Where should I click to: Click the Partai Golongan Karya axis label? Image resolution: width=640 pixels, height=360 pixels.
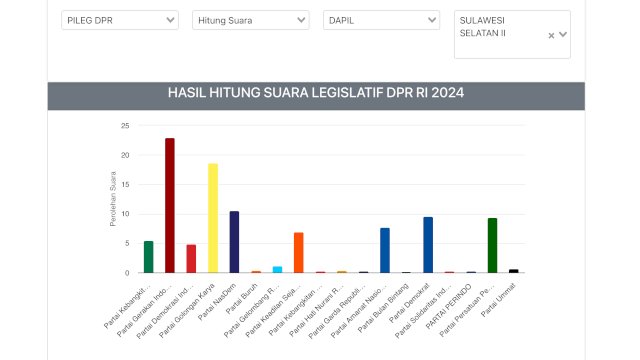click(x=187, y=310)
